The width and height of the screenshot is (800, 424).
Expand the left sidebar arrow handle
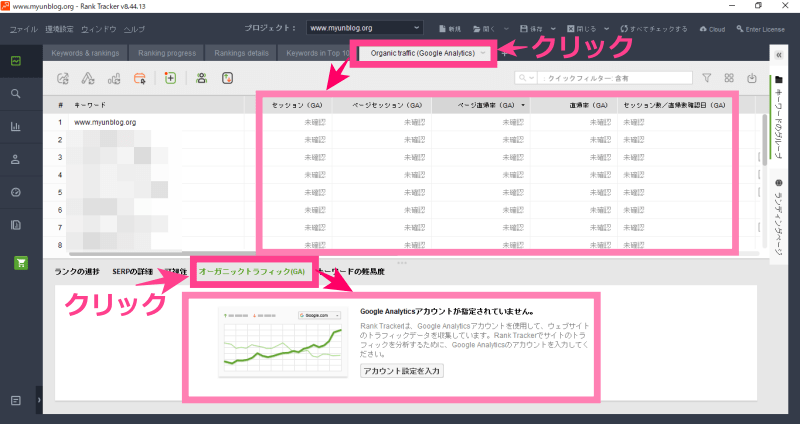tap(39, 401)
